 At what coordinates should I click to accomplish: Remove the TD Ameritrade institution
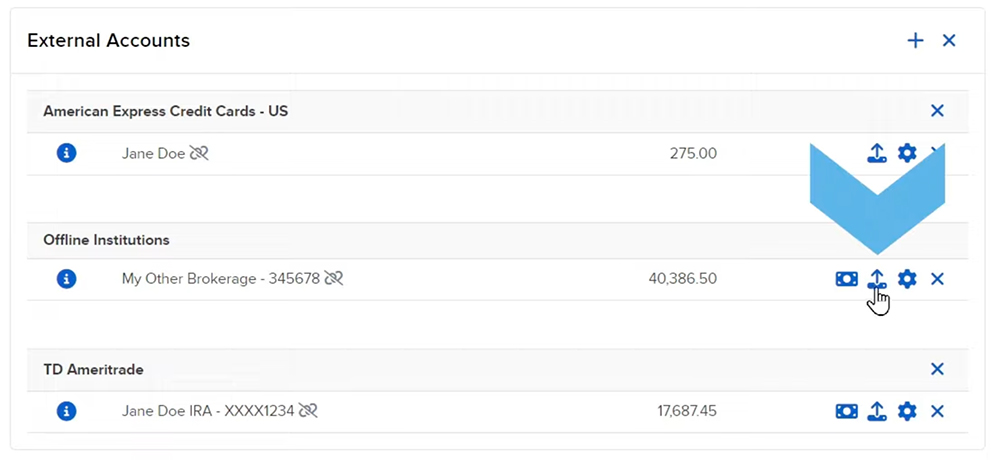[937, 369]
